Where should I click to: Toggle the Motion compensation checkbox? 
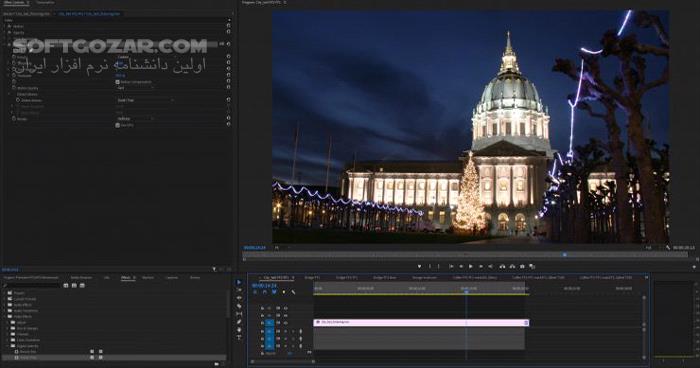click(117, 82)
